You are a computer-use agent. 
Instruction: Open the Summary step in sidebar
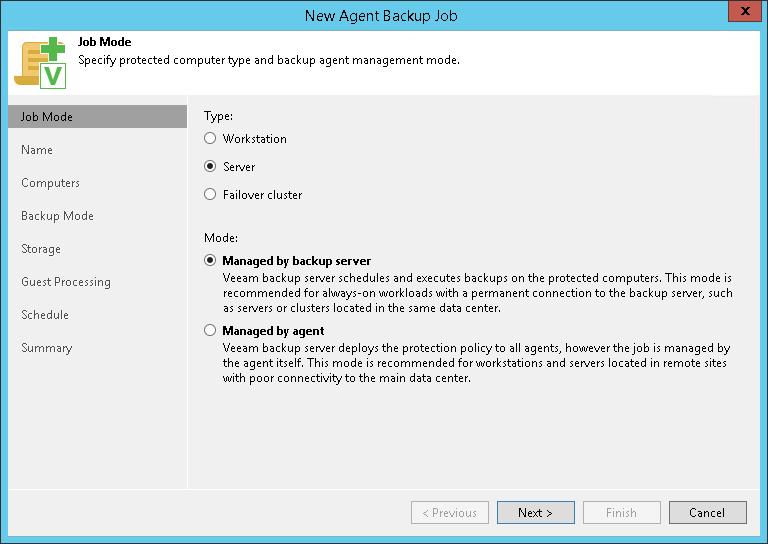[x=47, y=348]
